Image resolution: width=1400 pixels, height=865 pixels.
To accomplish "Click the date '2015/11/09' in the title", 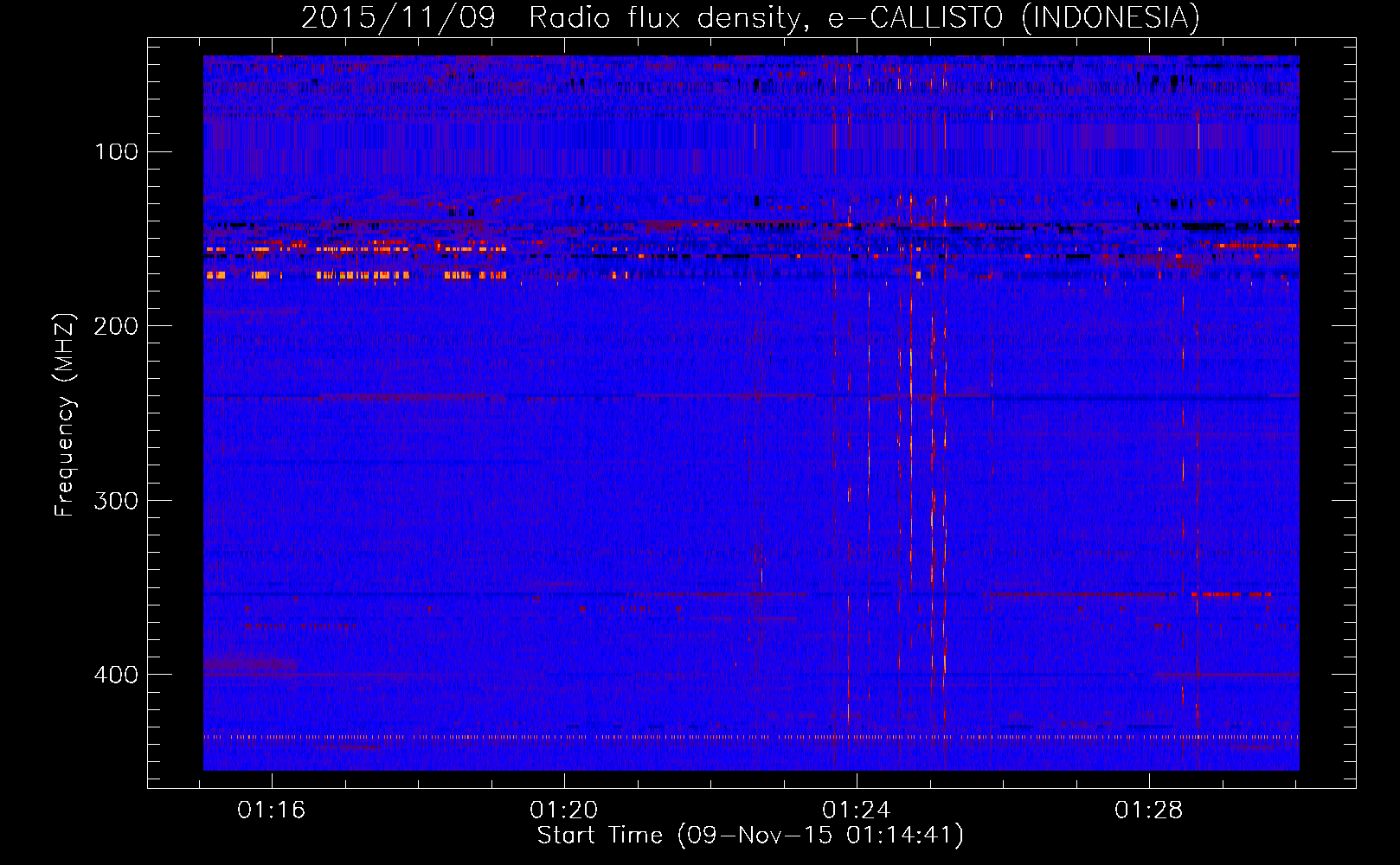I will click(398, 17).
